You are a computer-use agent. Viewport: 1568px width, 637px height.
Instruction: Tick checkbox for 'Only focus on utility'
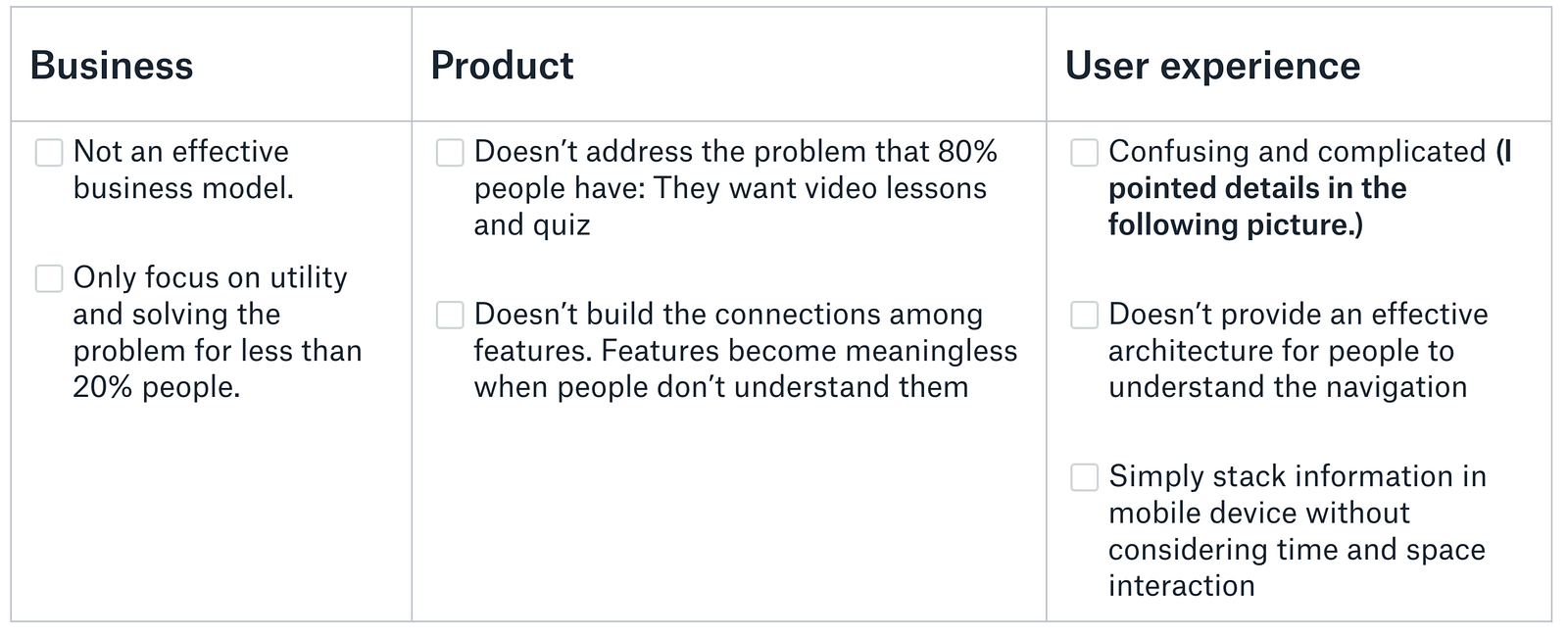tap(49, 278)
